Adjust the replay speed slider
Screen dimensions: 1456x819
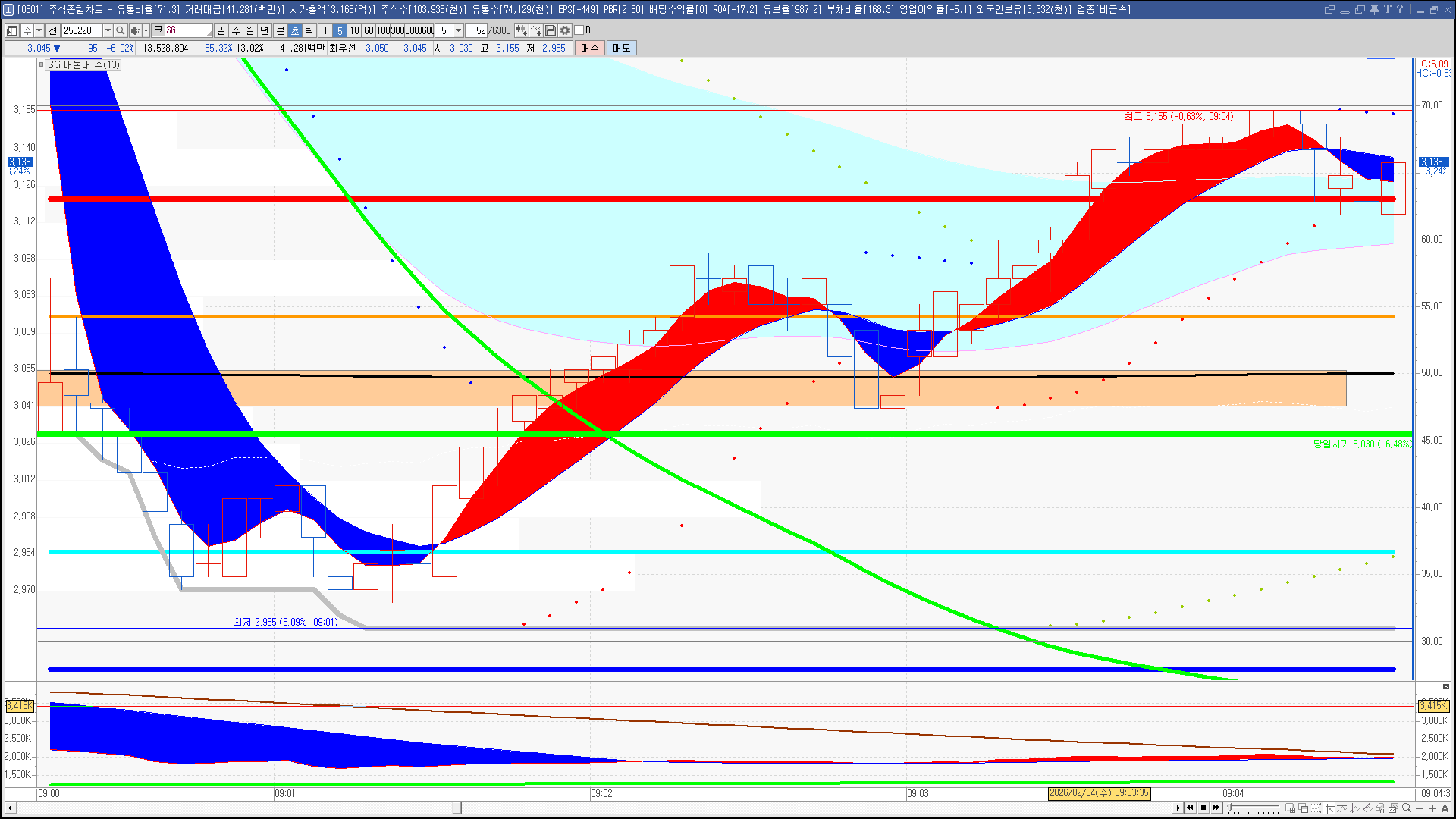point(1253,808)
